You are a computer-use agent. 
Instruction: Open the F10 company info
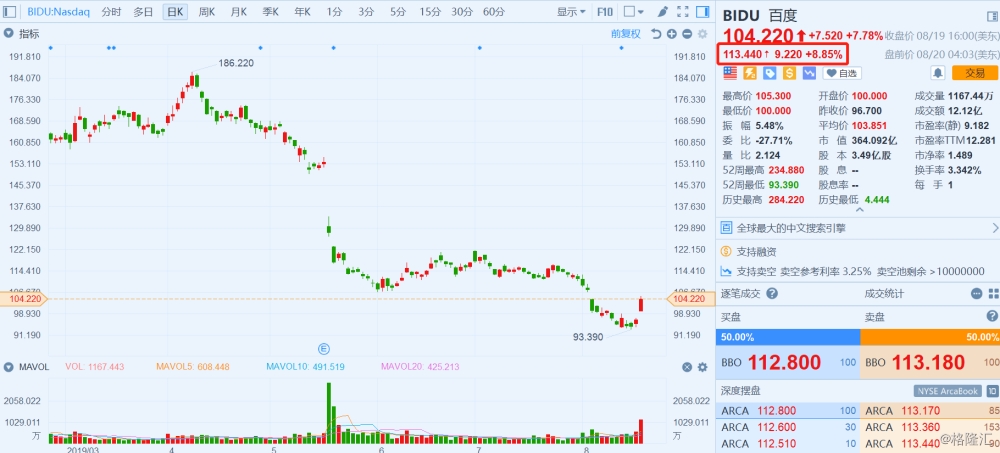click(605, 11)
